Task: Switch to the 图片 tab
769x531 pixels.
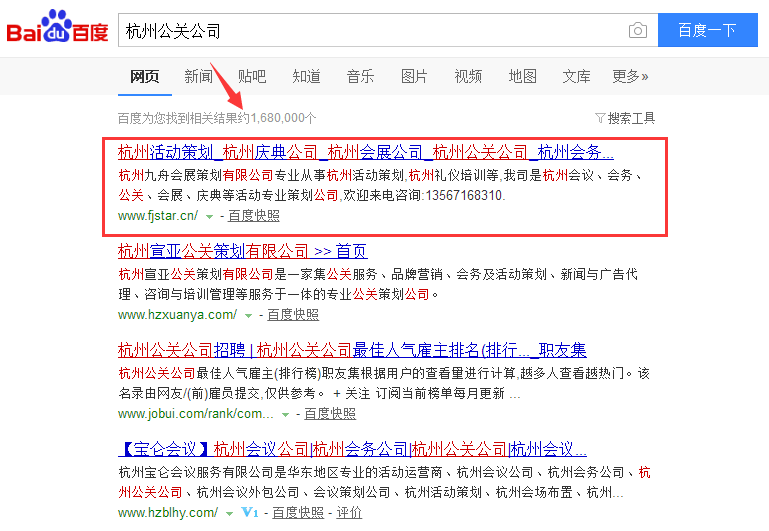Action: pos(414,76)
